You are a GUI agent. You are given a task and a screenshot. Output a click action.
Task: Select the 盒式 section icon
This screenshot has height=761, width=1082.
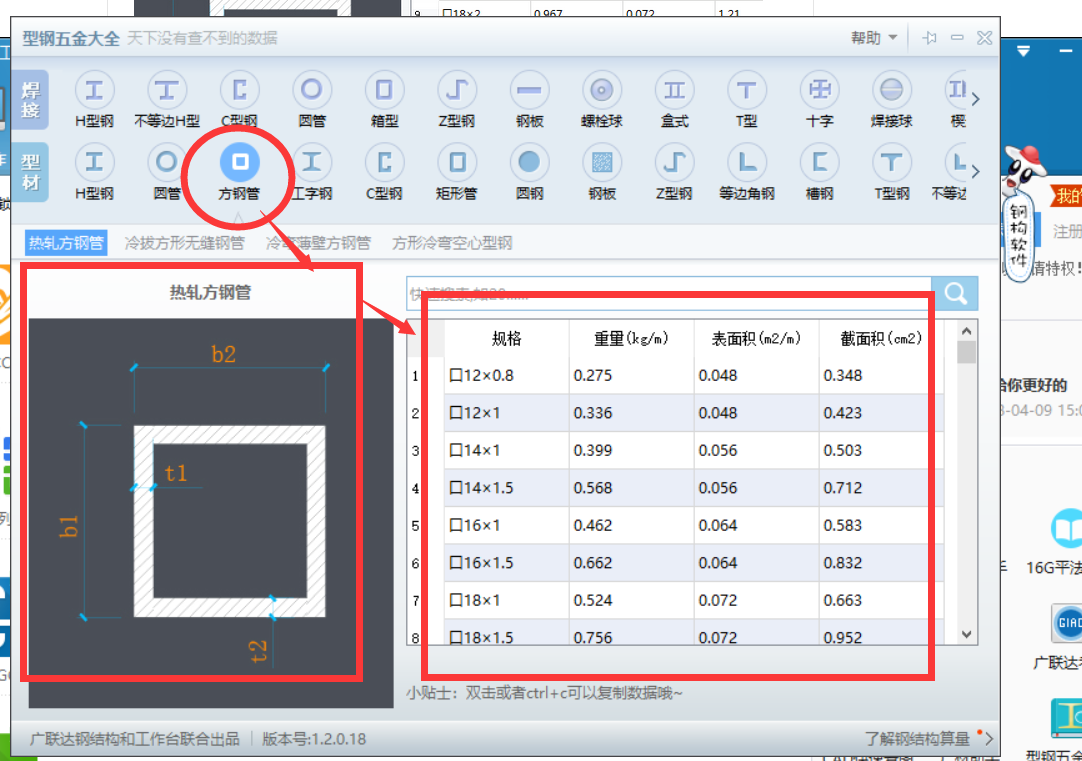674,90
